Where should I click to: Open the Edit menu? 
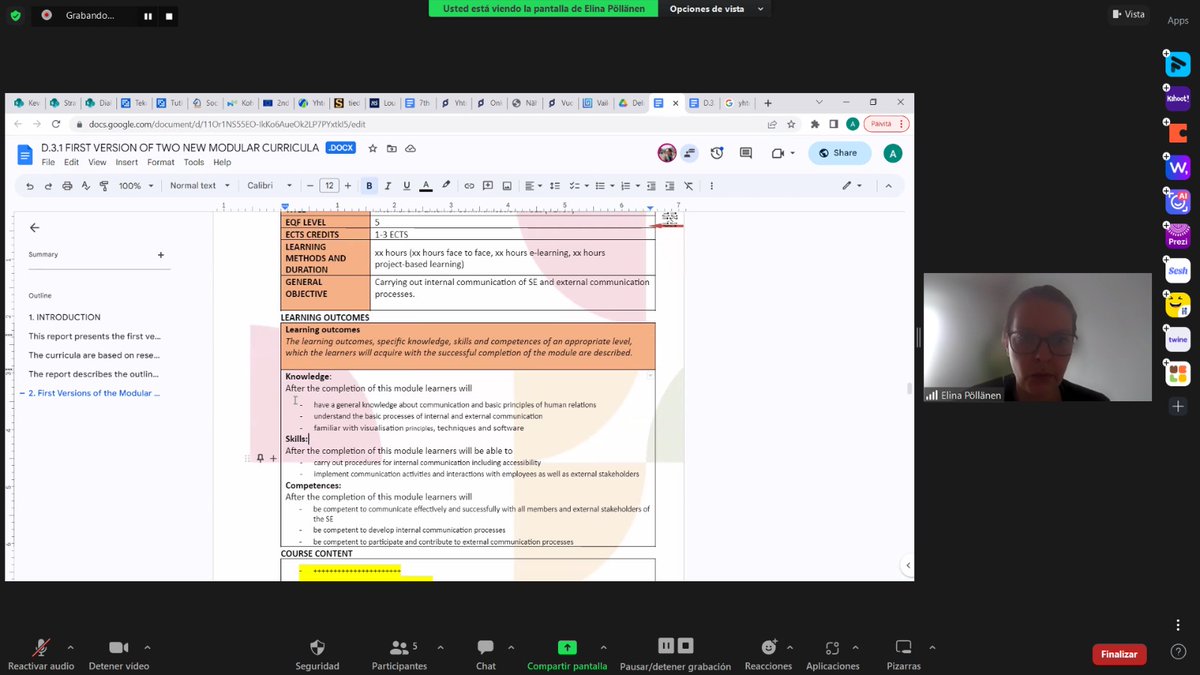click(72, 162)
